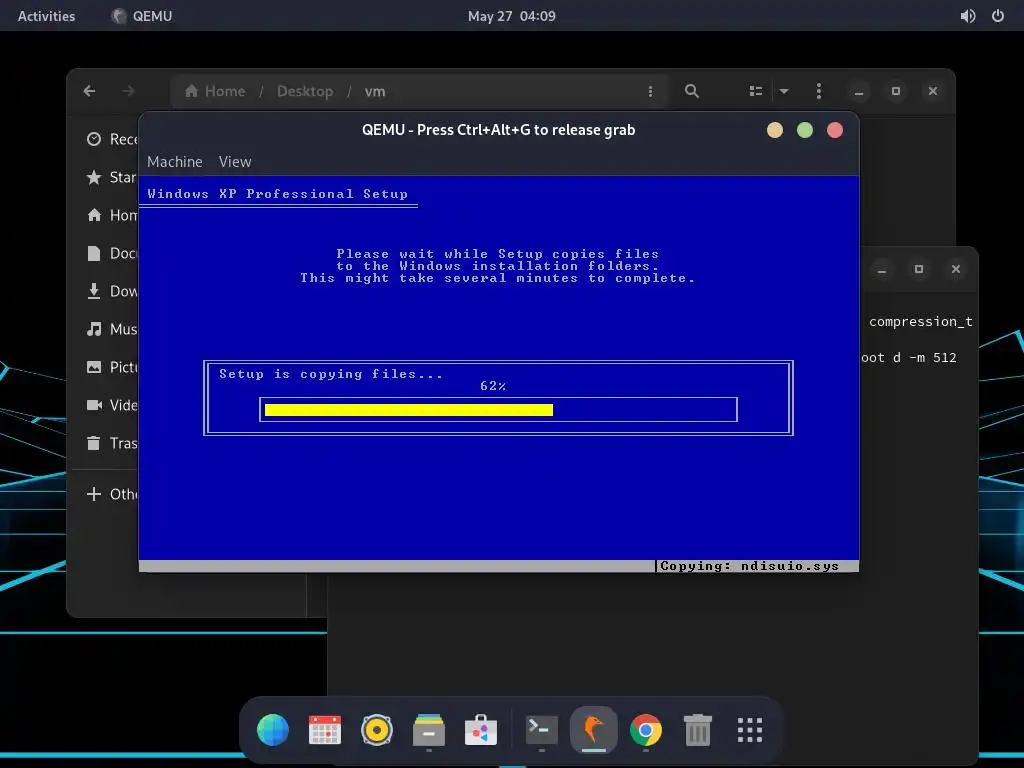Maximize the file manager window

[895, 91]
